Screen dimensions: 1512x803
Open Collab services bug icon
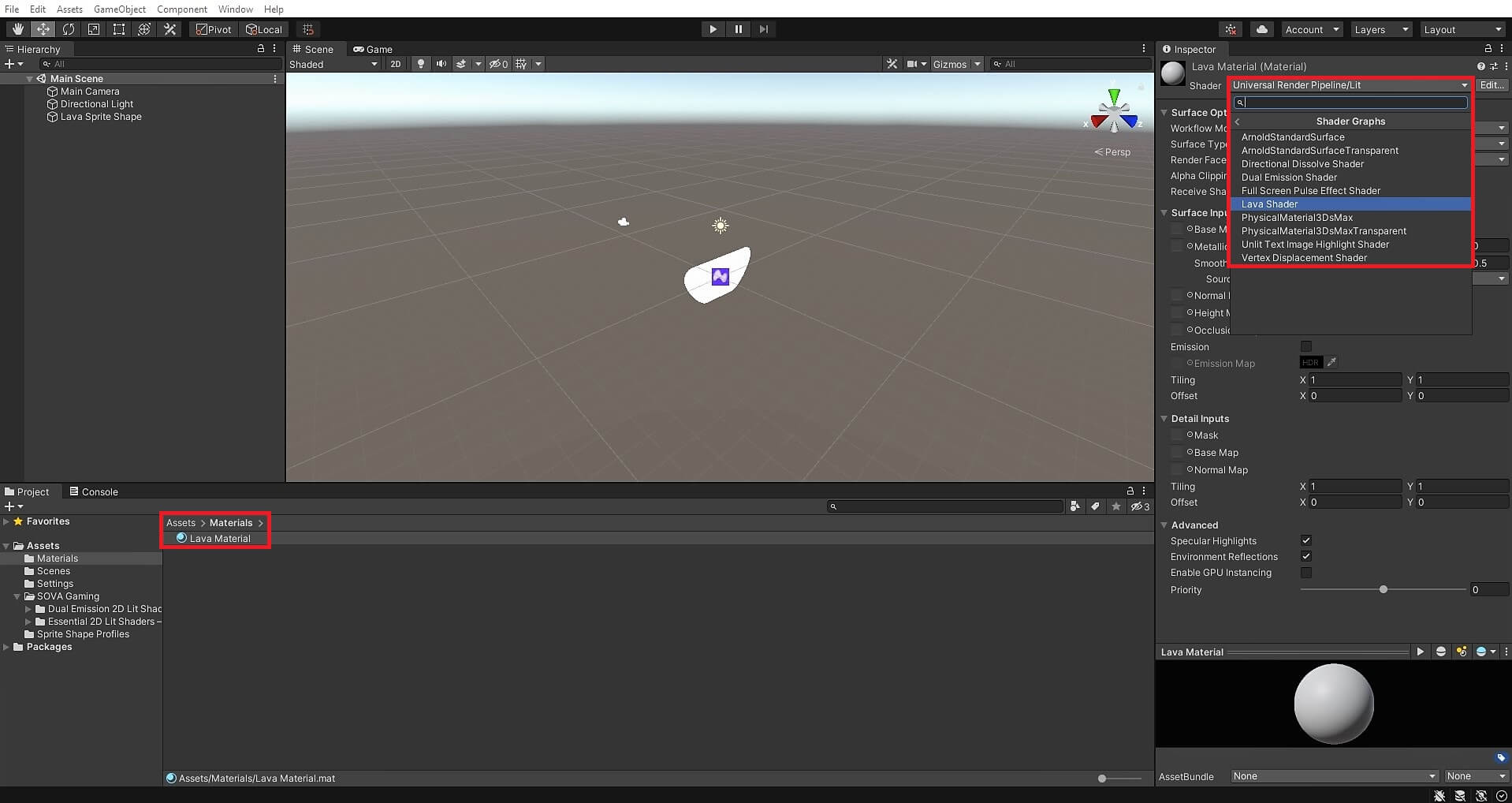pyautogui.click(x=1231, y=29)
